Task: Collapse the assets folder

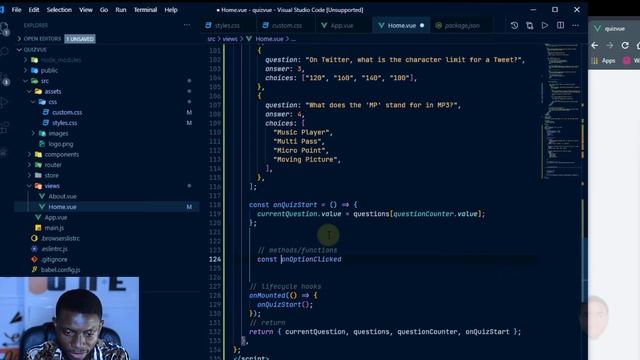Action: pos(52,91)
